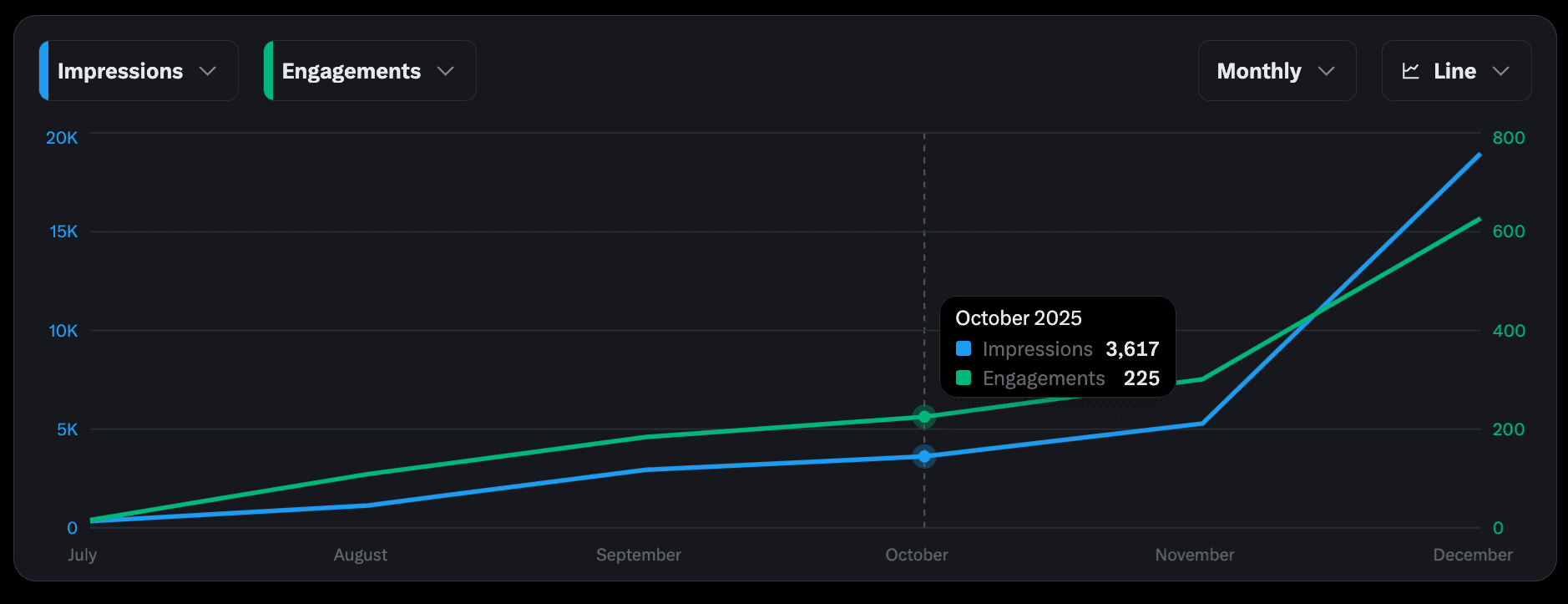Click the line chart icon
The image size is (1568, 604).
[1410, 71]
